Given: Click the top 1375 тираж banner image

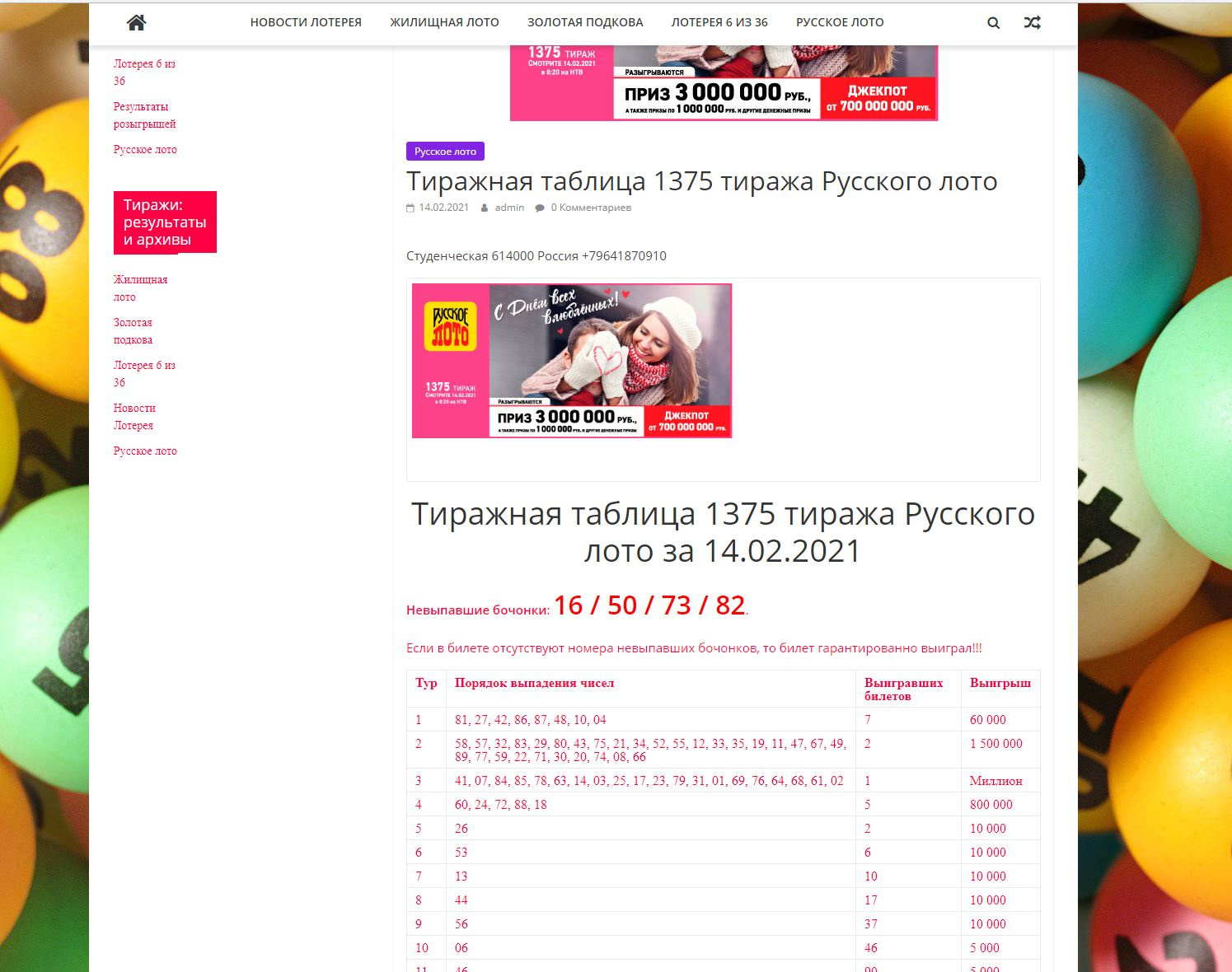Looking at the screenshot, I should point(724,82).
